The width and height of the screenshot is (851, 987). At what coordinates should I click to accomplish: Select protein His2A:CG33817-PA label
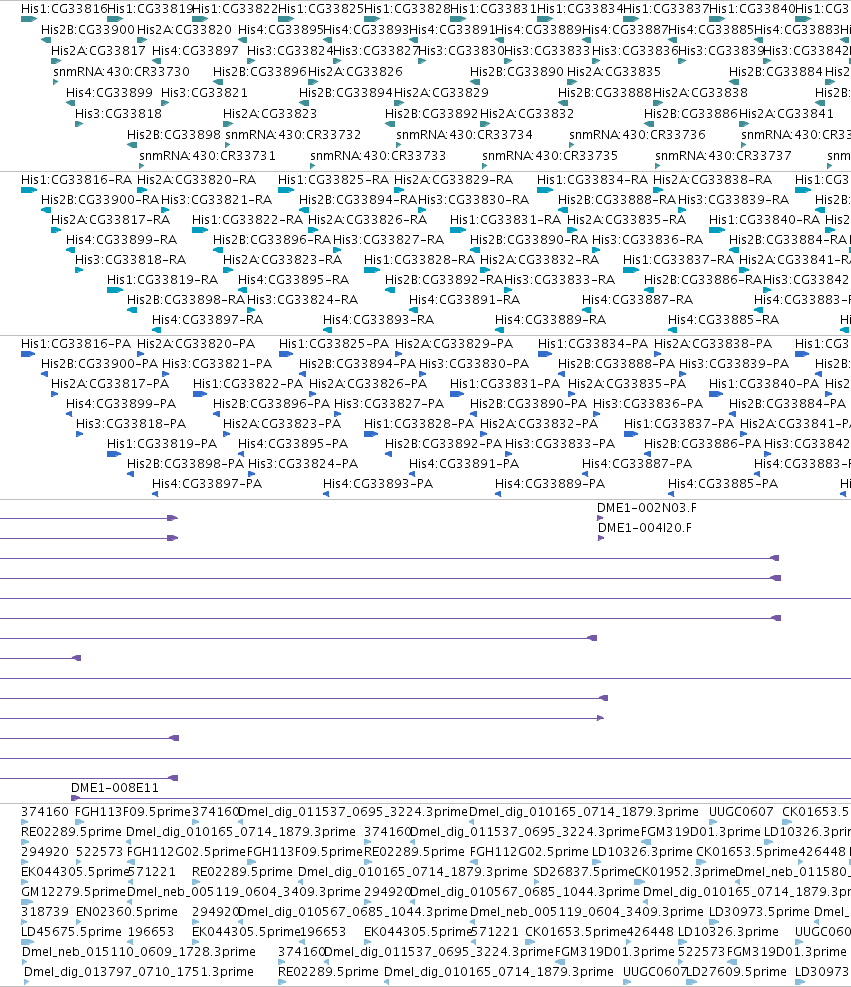110,383
